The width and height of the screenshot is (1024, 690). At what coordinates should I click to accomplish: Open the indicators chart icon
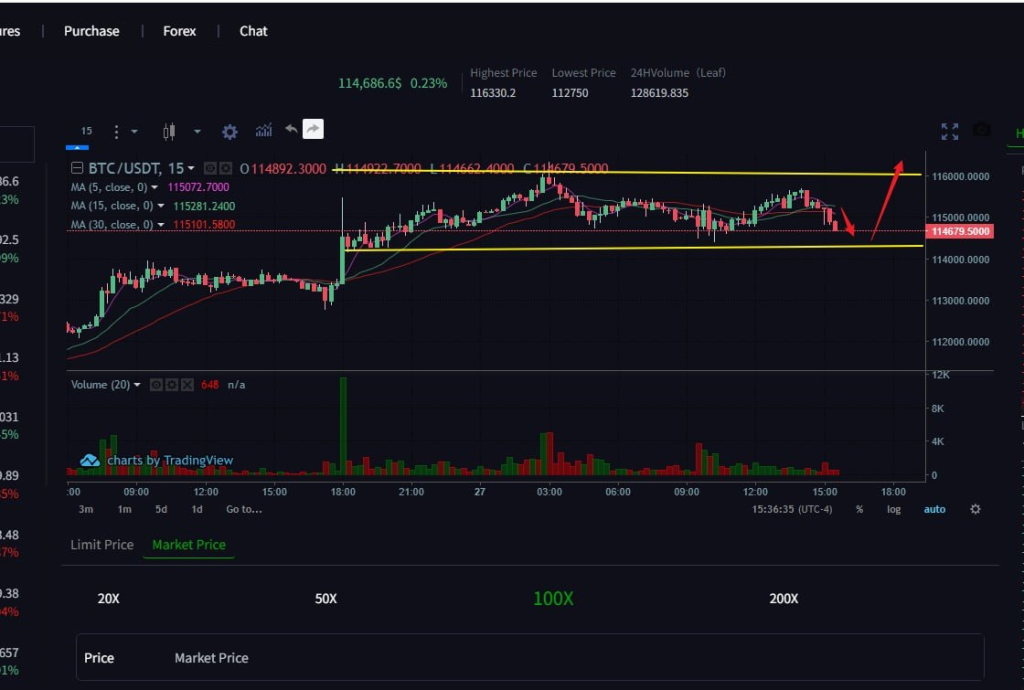pyautogui.click(x=264, y=130)
